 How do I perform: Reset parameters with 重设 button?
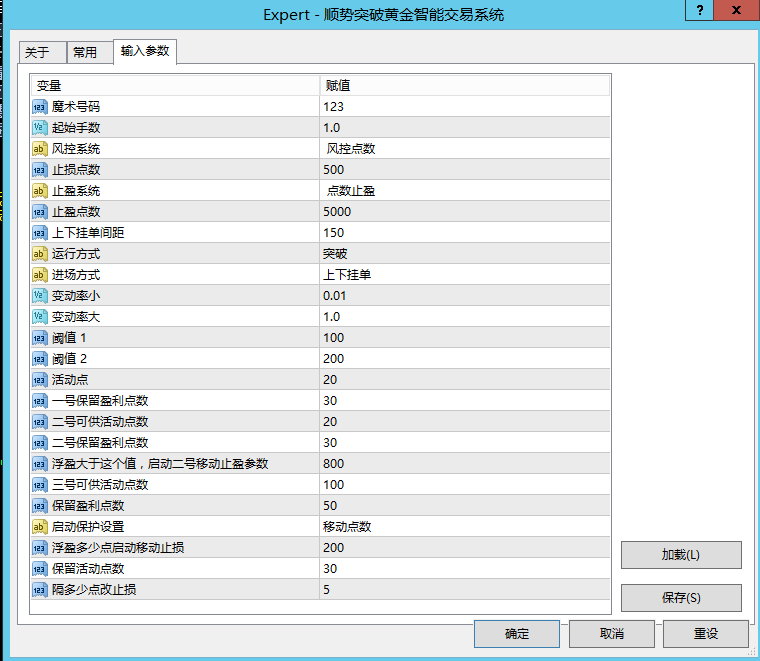pyautogui.click(x=706, y=634)
